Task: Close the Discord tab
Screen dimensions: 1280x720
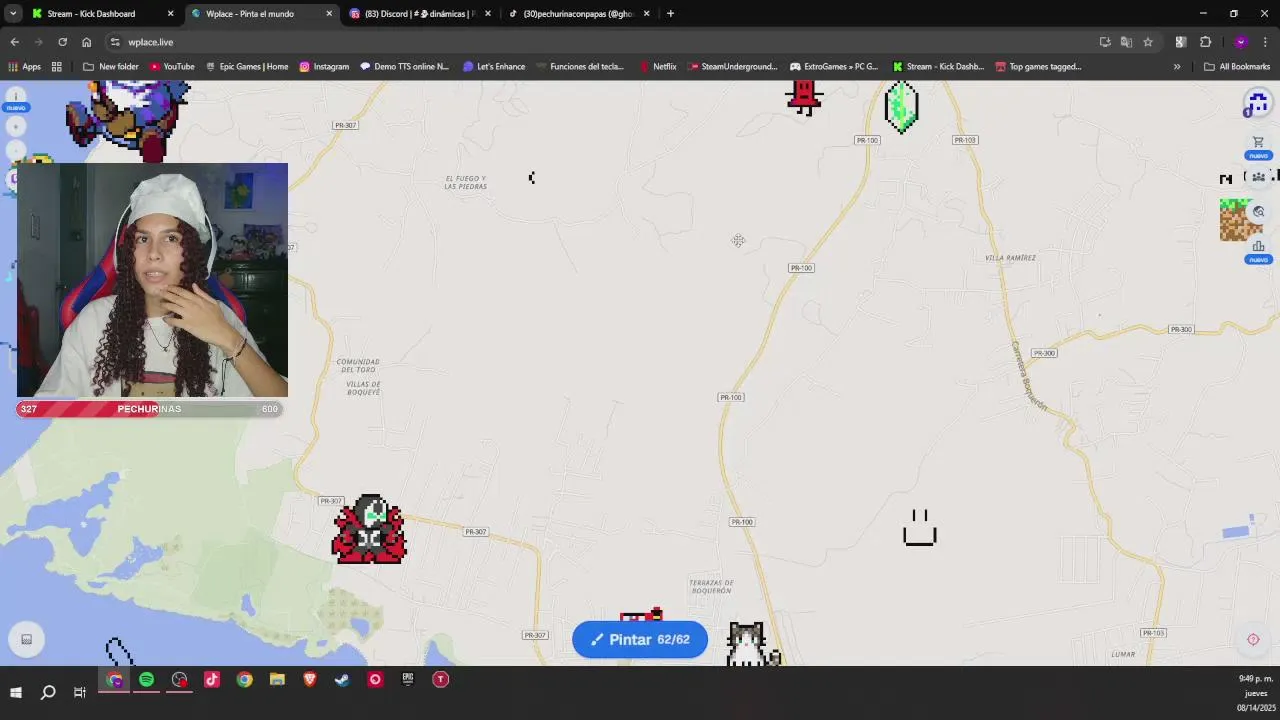Action: point(488,14)
